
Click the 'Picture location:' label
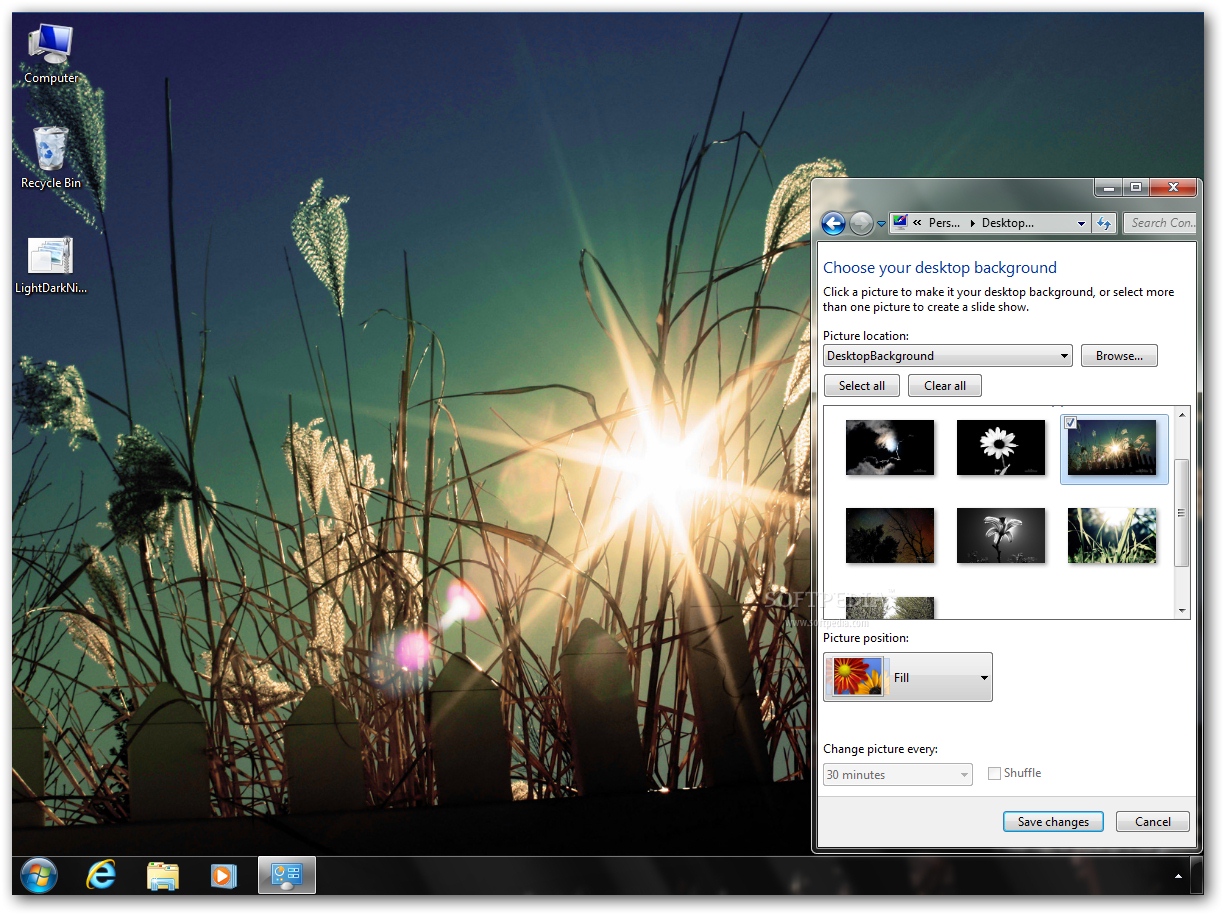(x=866, y=336)
